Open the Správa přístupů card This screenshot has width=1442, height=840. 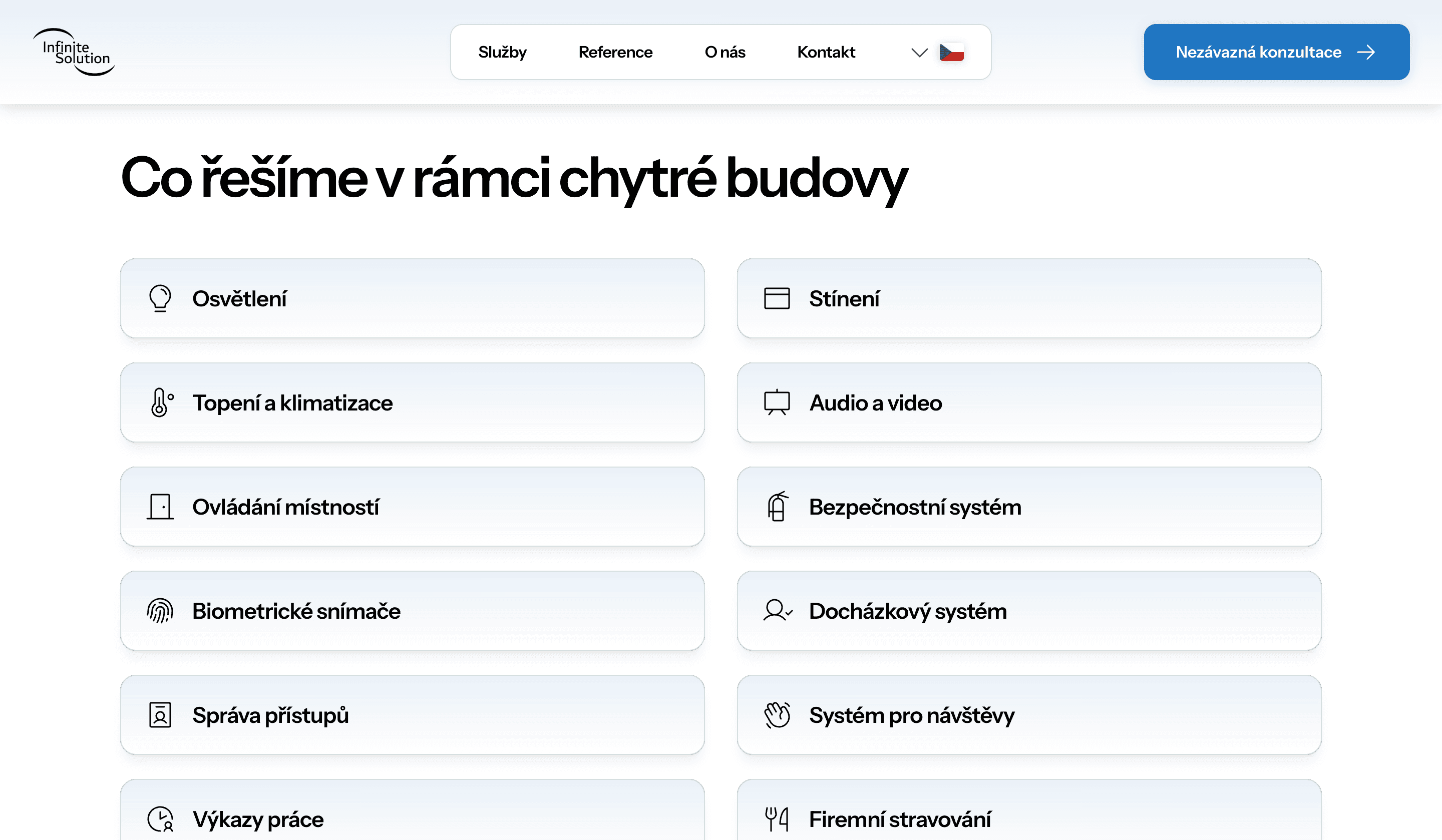412,715
